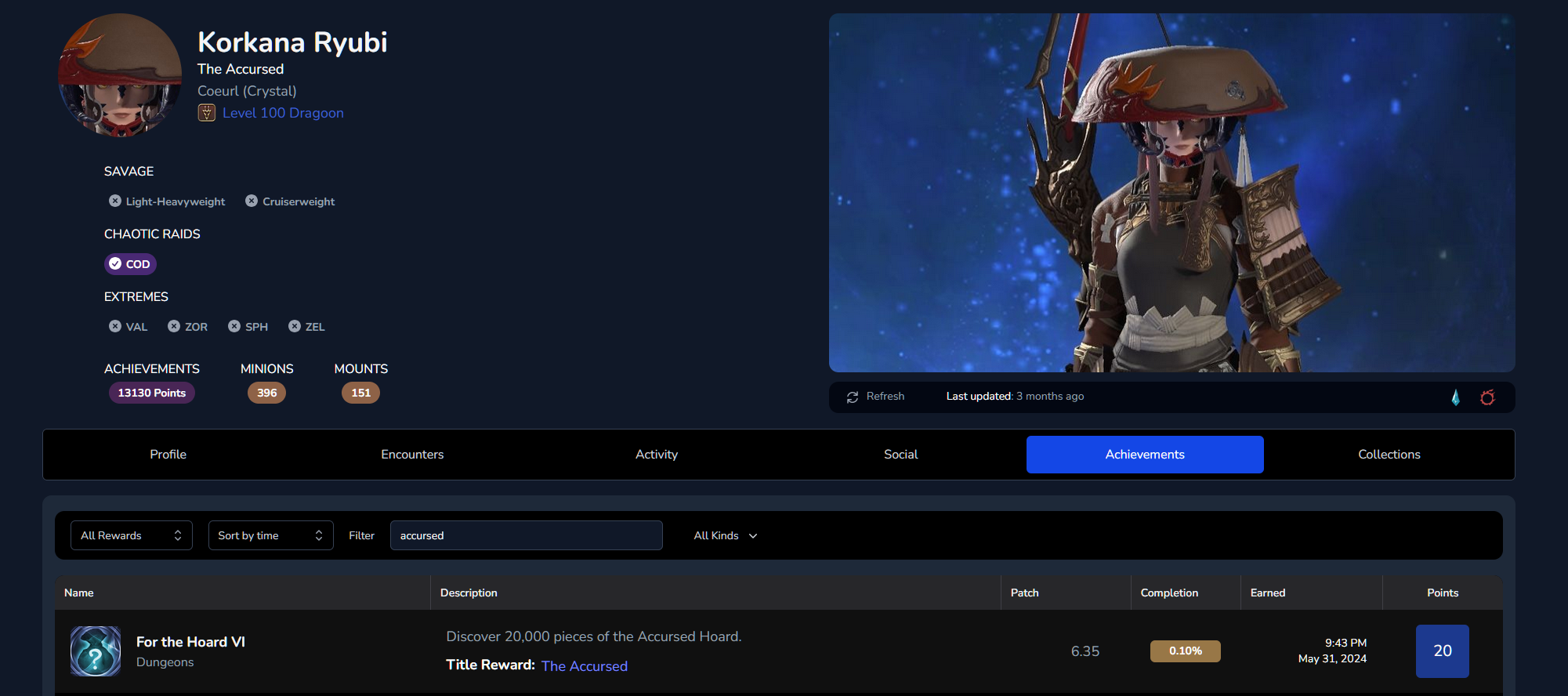Click the Points column header

pyautogui.click(x=1443, y=593)
